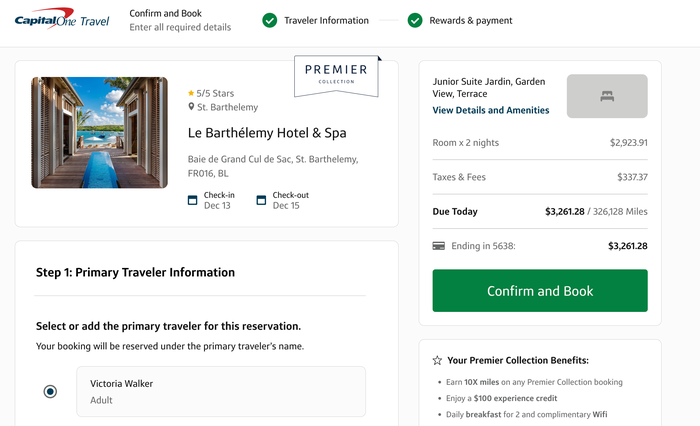Click the credit card icon ending in 5638
Screen dimensions: 700x426
(438, 246)
